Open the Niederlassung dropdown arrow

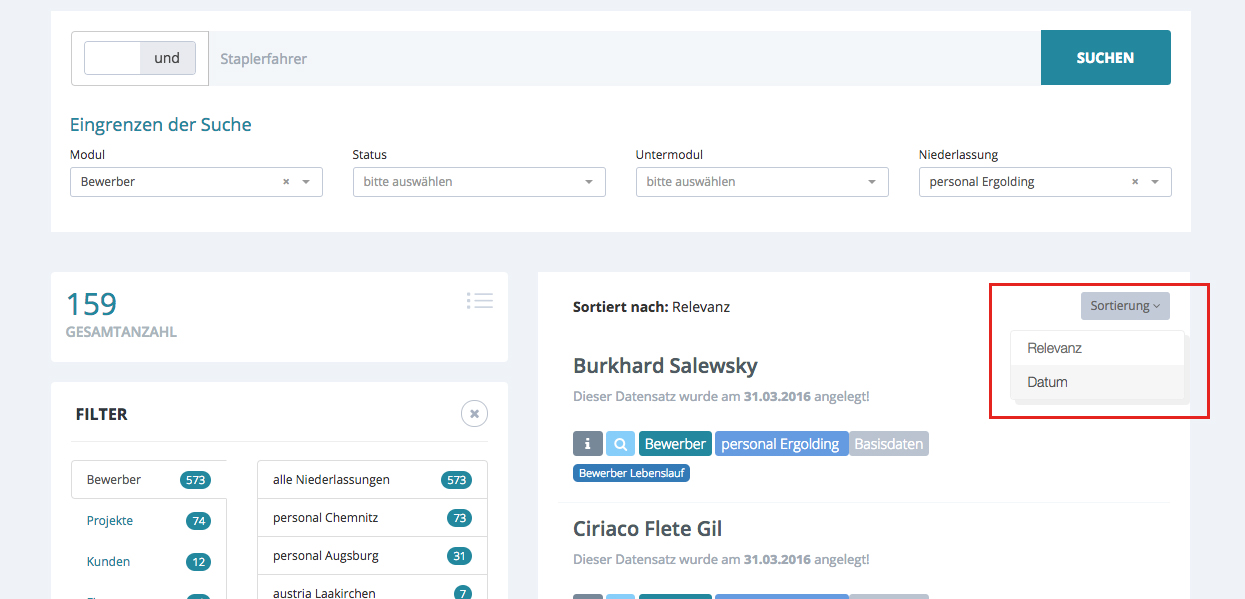tap(1155, 182)
